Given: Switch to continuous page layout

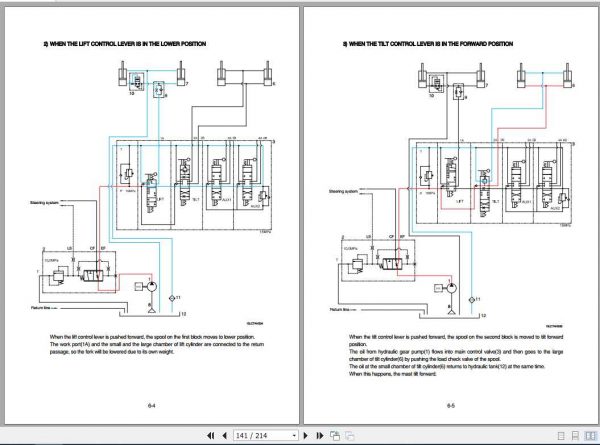Looking at the screenshot, I should pyautogui.click(x=575, y=436).
